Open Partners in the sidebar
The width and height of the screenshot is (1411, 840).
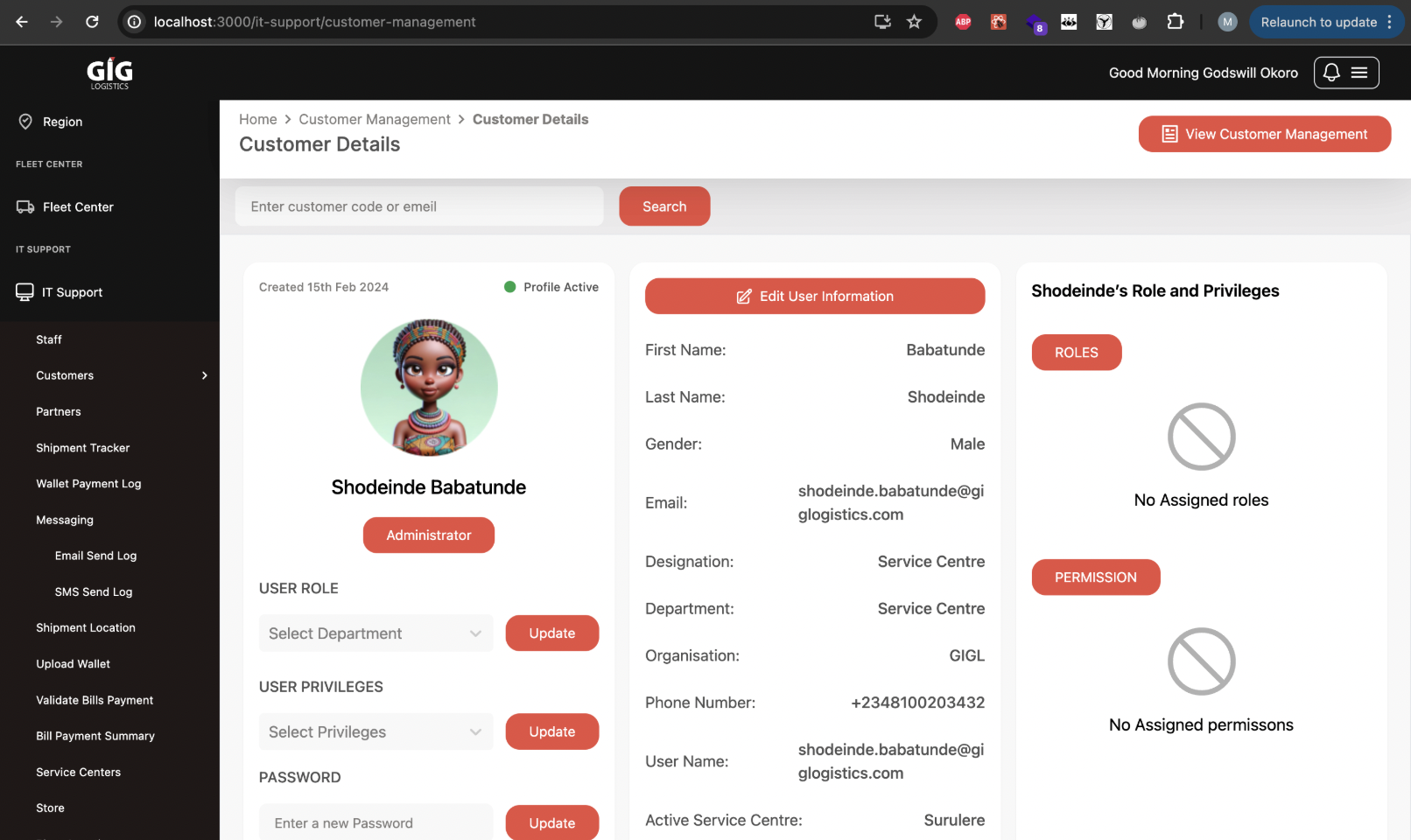coord(59,412)
